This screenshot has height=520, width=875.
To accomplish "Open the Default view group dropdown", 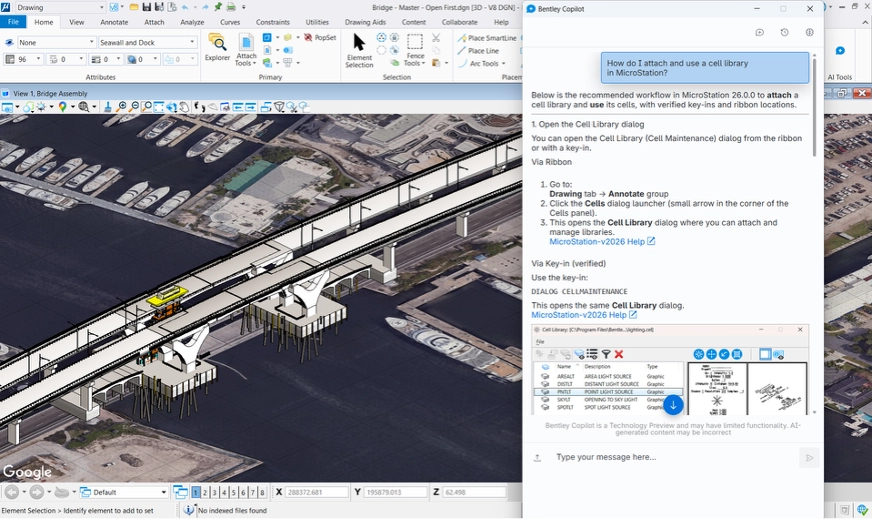I will (124, 492).
